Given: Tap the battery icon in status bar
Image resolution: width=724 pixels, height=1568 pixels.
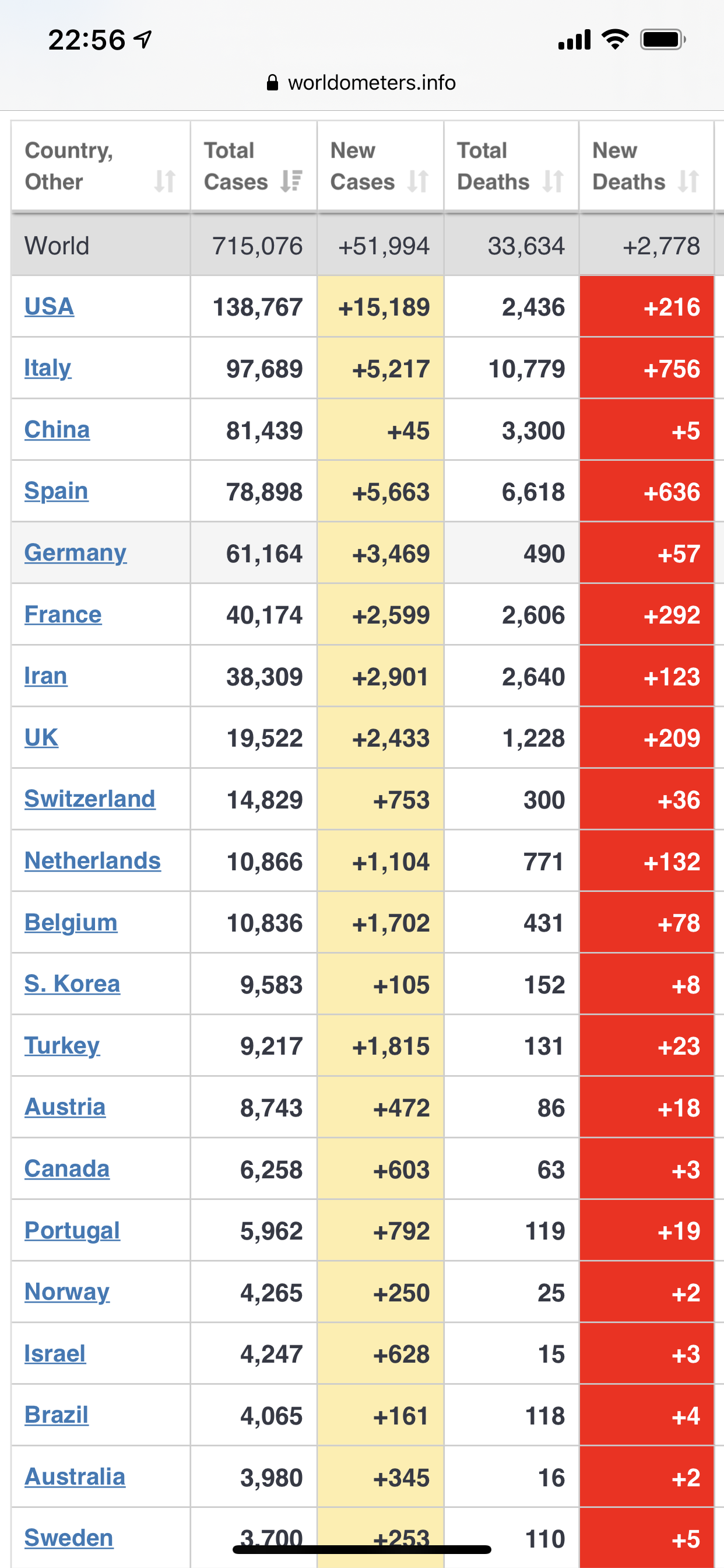Looking at the screenshot, I should click(x=663, y=40).
